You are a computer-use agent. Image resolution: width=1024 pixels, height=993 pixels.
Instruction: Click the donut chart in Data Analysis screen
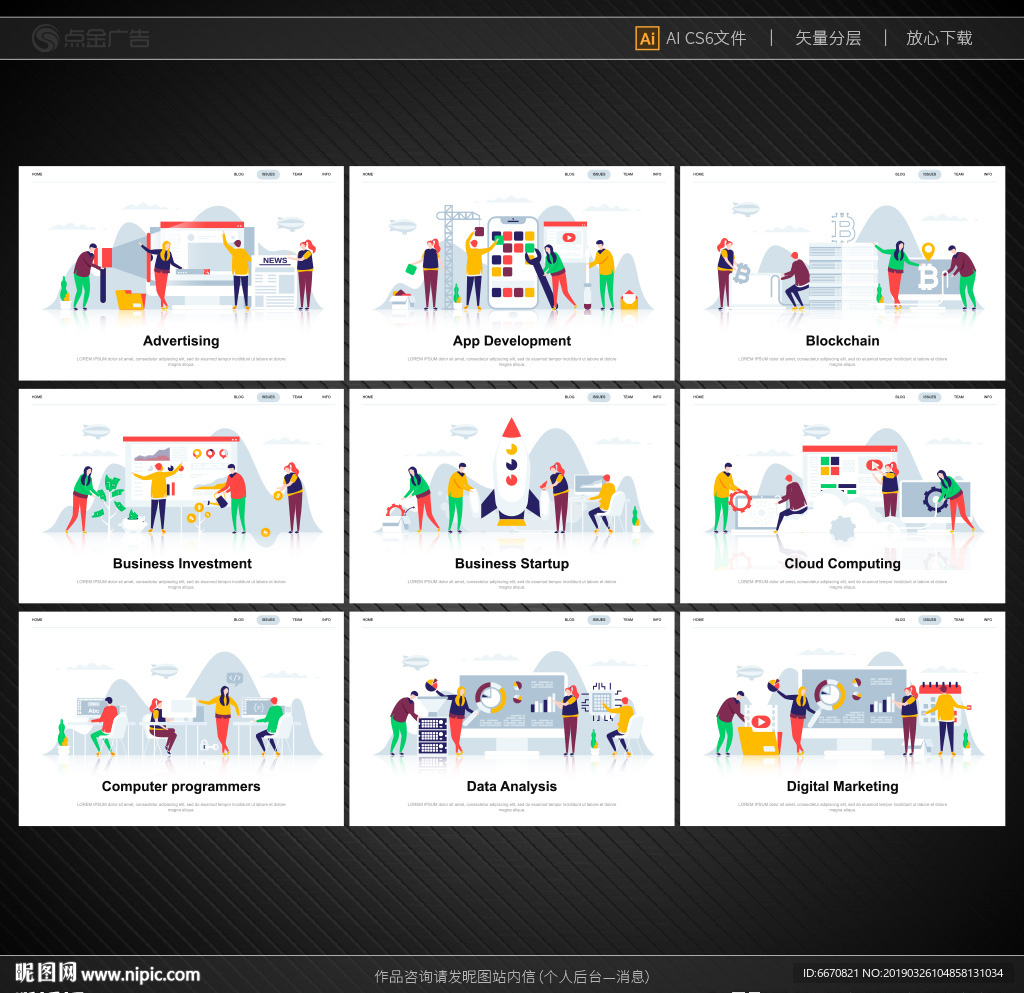click(x=490, y=697)
